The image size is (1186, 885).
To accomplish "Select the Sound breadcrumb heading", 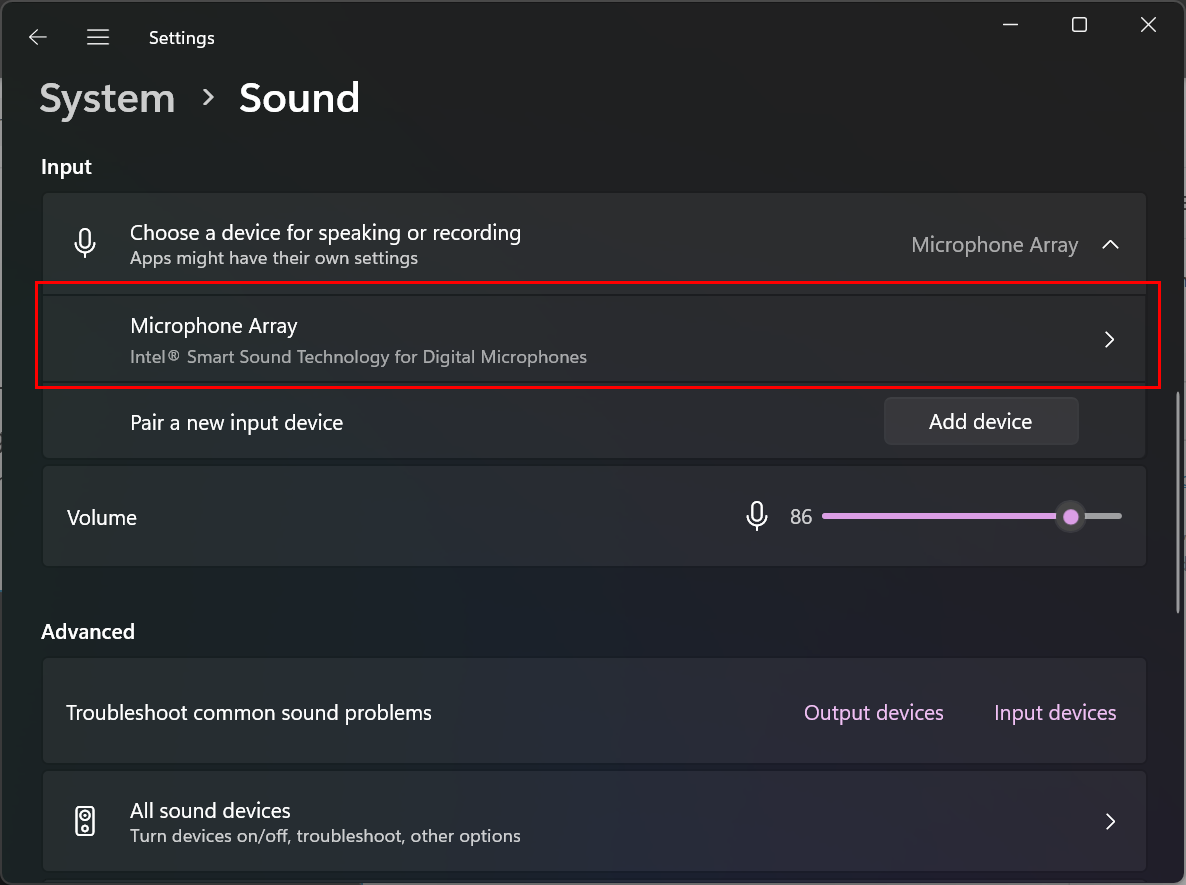I will click(299, 98).
